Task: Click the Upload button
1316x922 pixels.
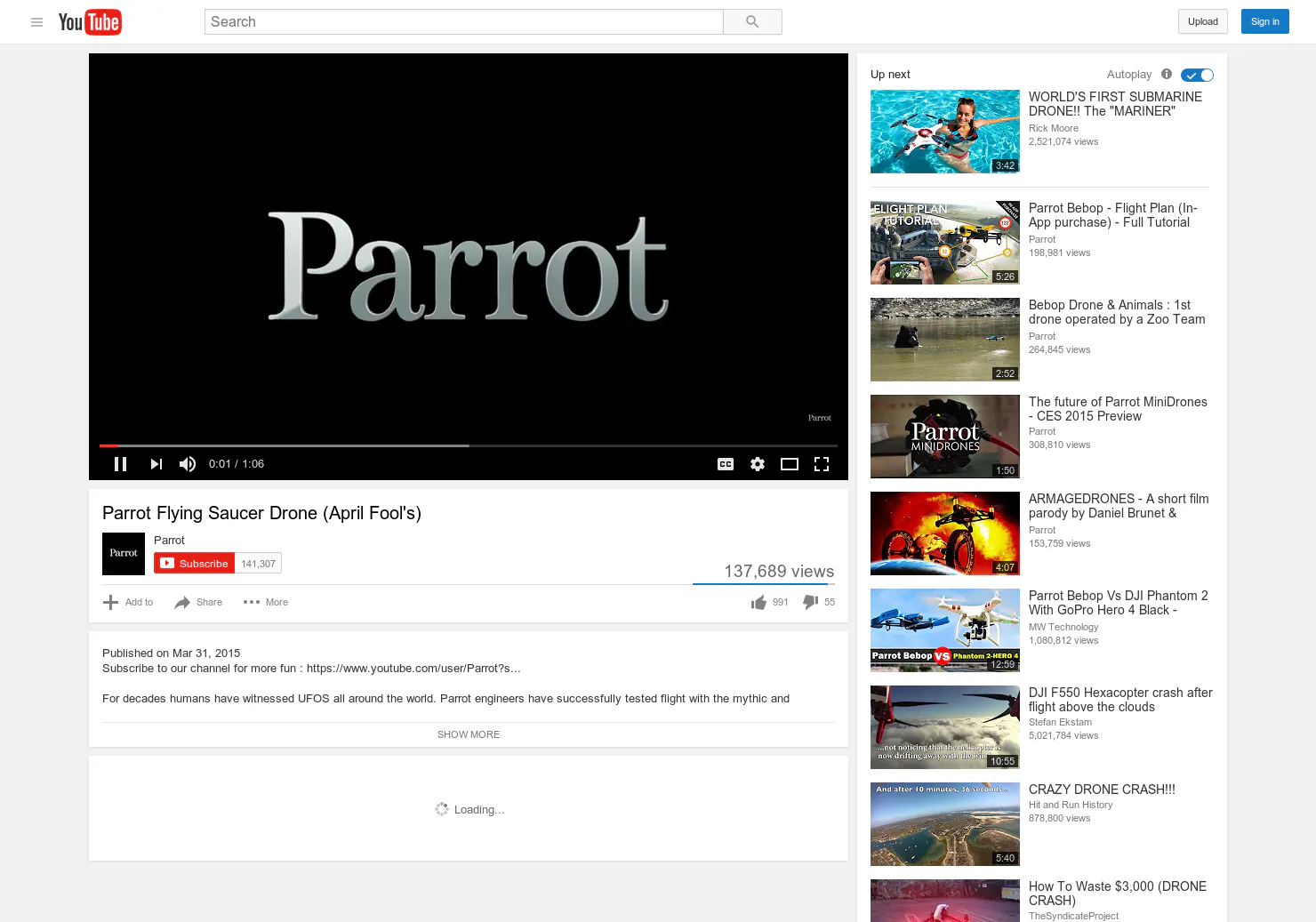Action: [1203, 22]
